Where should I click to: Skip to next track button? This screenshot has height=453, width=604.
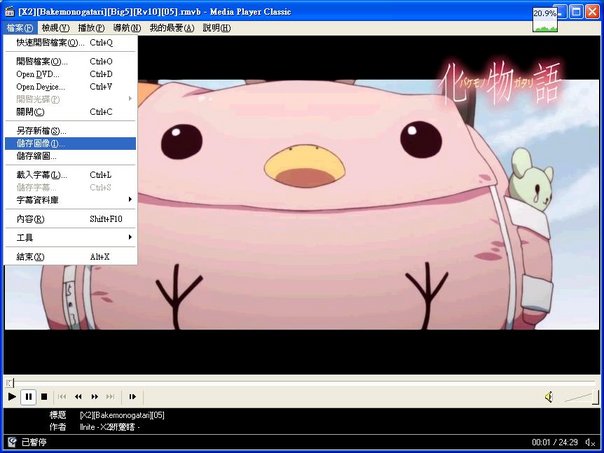tap(111, 396)
